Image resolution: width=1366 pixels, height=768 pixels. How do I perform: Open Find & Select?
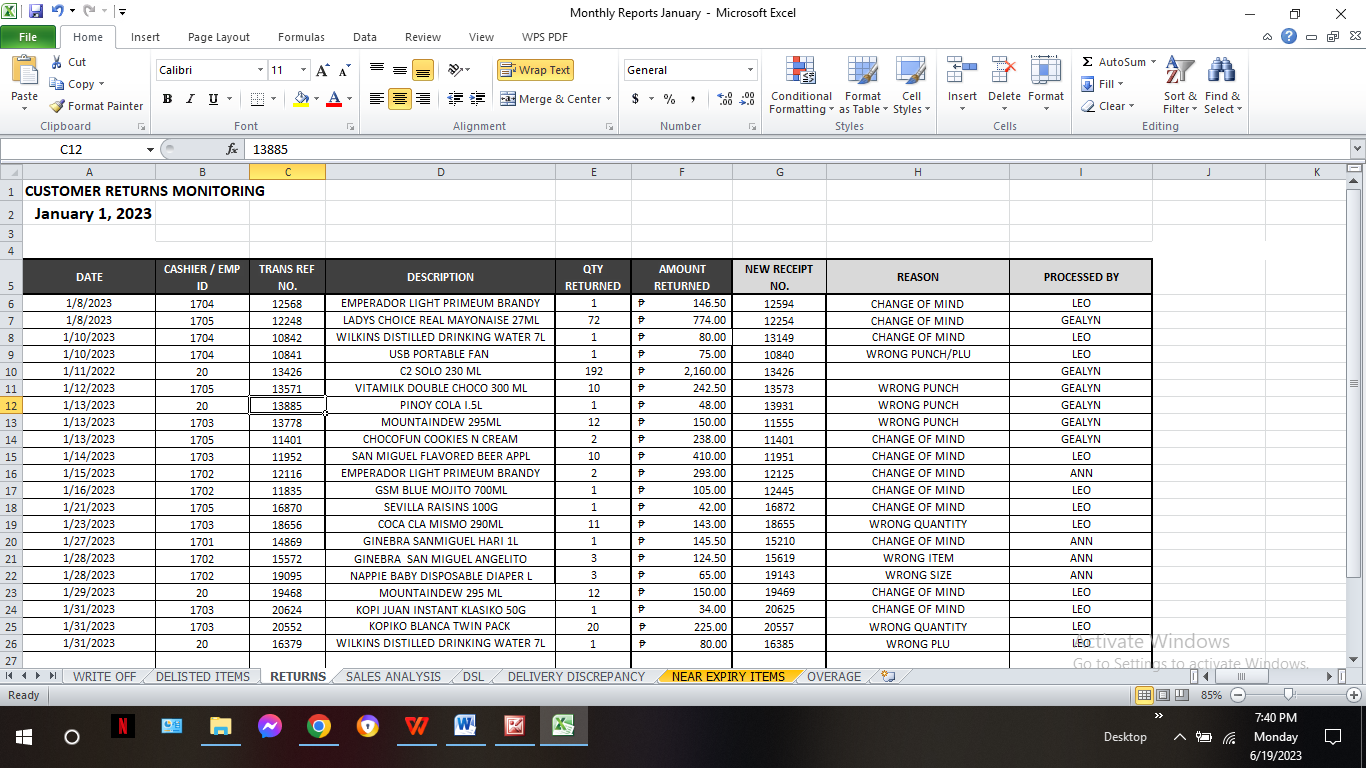click(1222, 85)
